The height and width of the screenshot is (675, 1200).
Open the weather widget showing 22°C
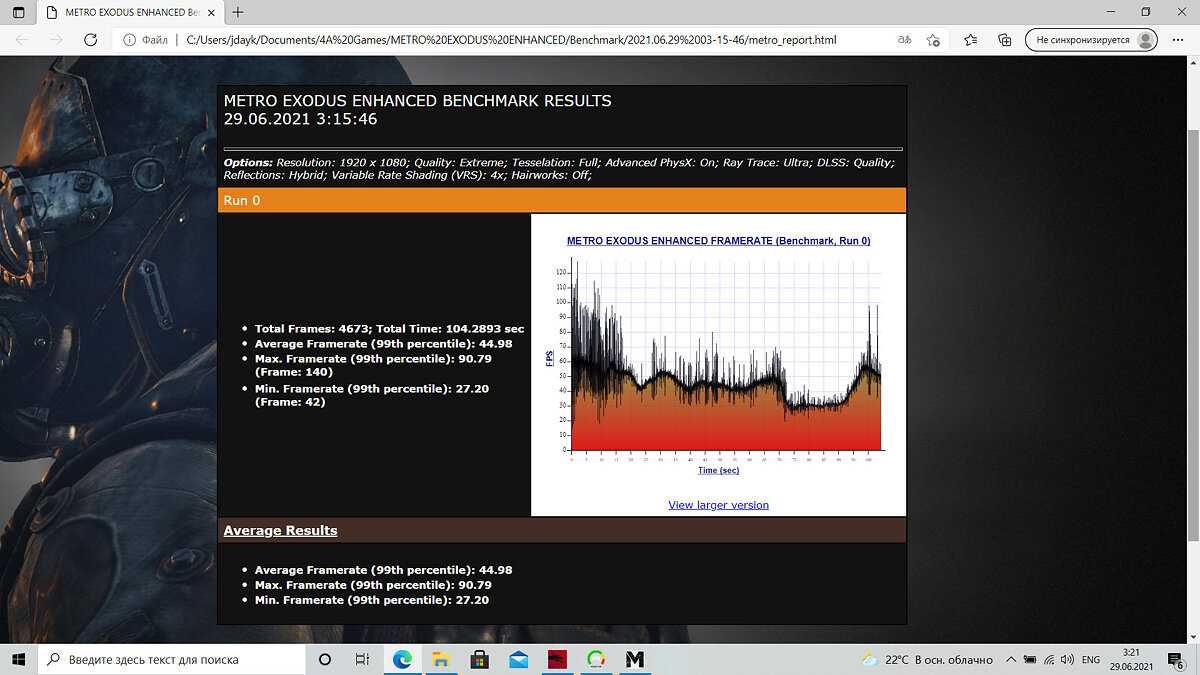point(926,660)
